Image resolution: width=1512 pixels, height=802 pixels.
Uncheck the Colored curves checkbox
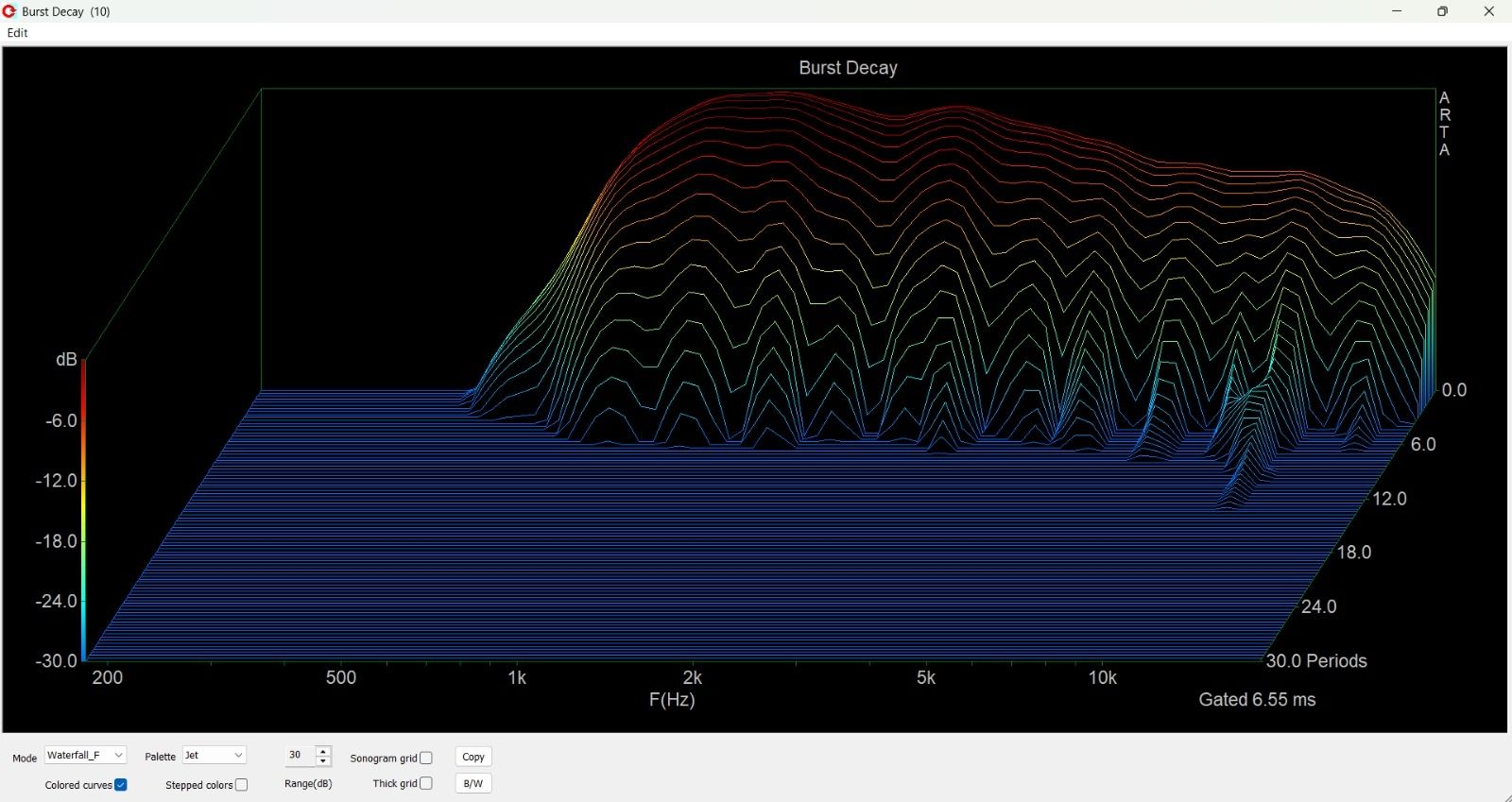121,785
